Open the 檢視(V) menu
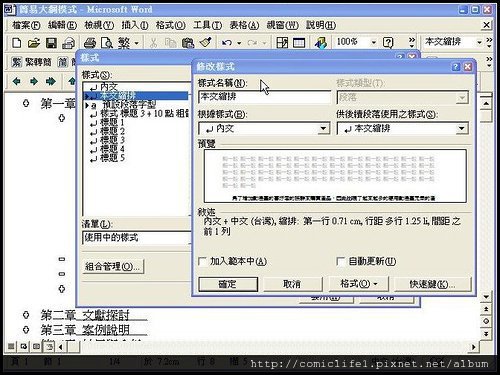Image resolution: width=500 pixels, height=375 pixels. click(x=99, y=25)
